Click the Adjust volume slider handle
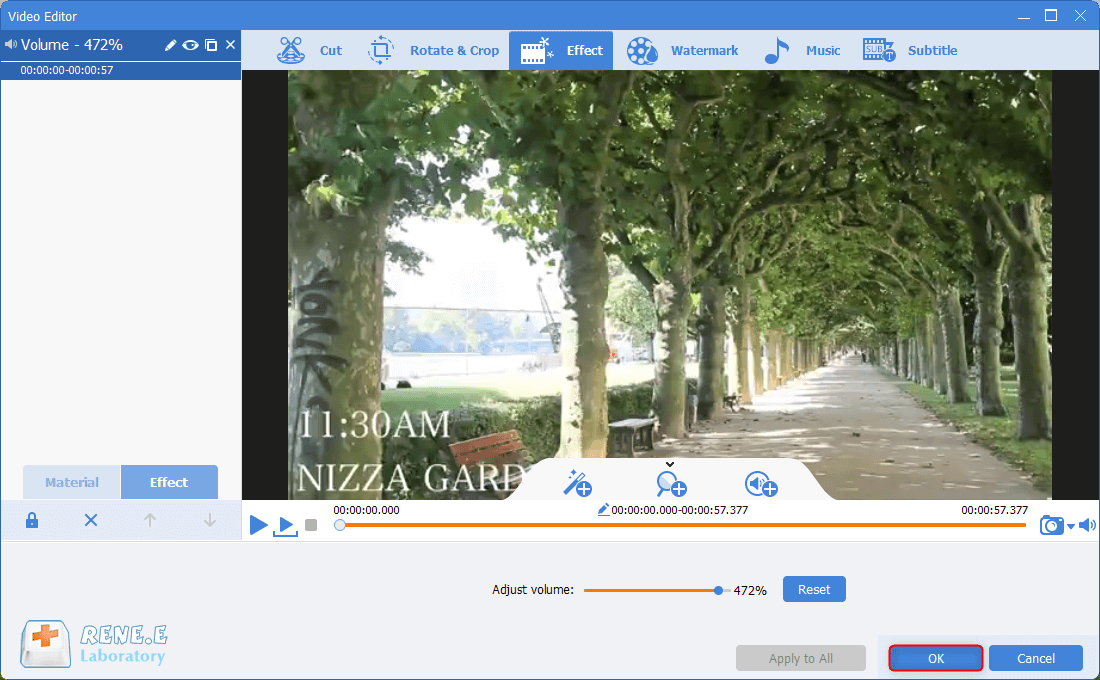The image size is (1100, 680). (x=718, y=590)
